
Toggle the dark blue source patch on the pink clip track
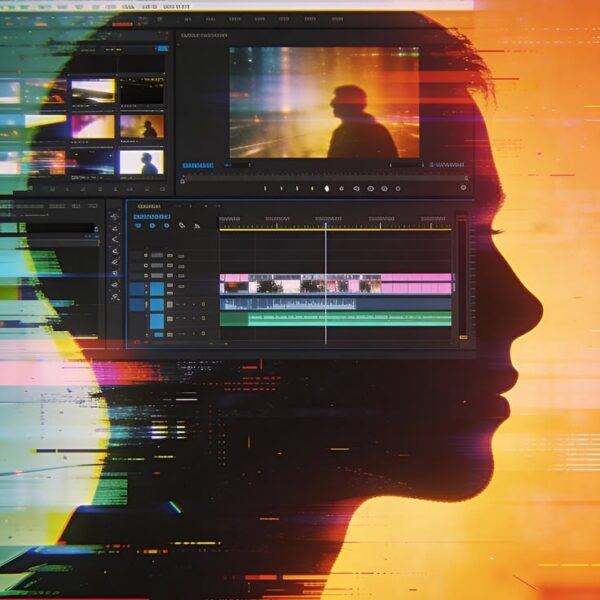137,289
